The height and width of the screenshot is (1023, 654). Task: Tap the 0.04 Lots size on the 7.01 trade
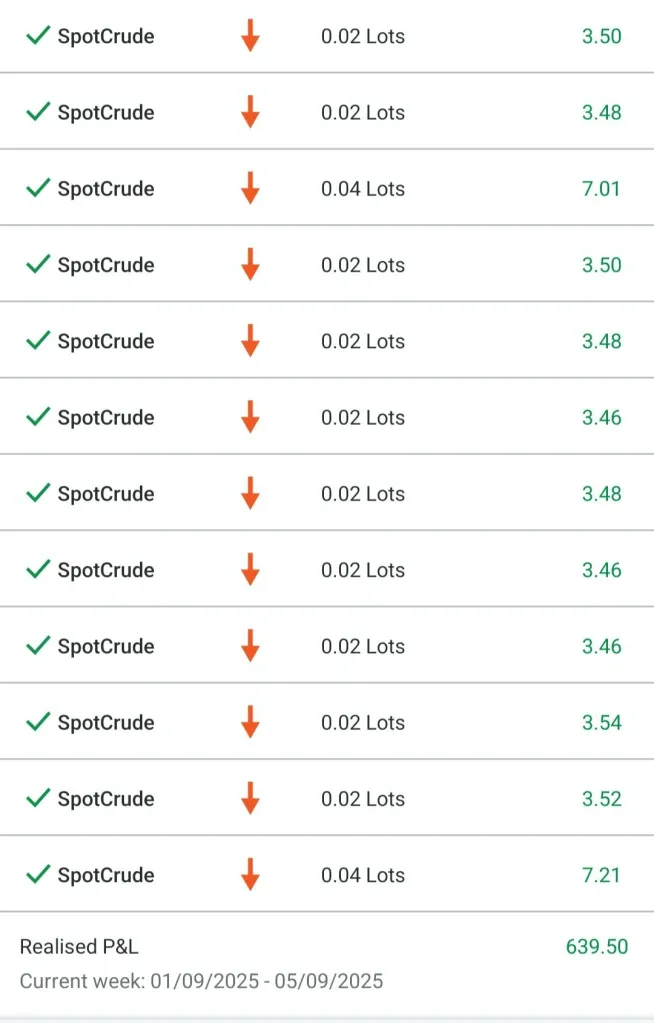363,189
